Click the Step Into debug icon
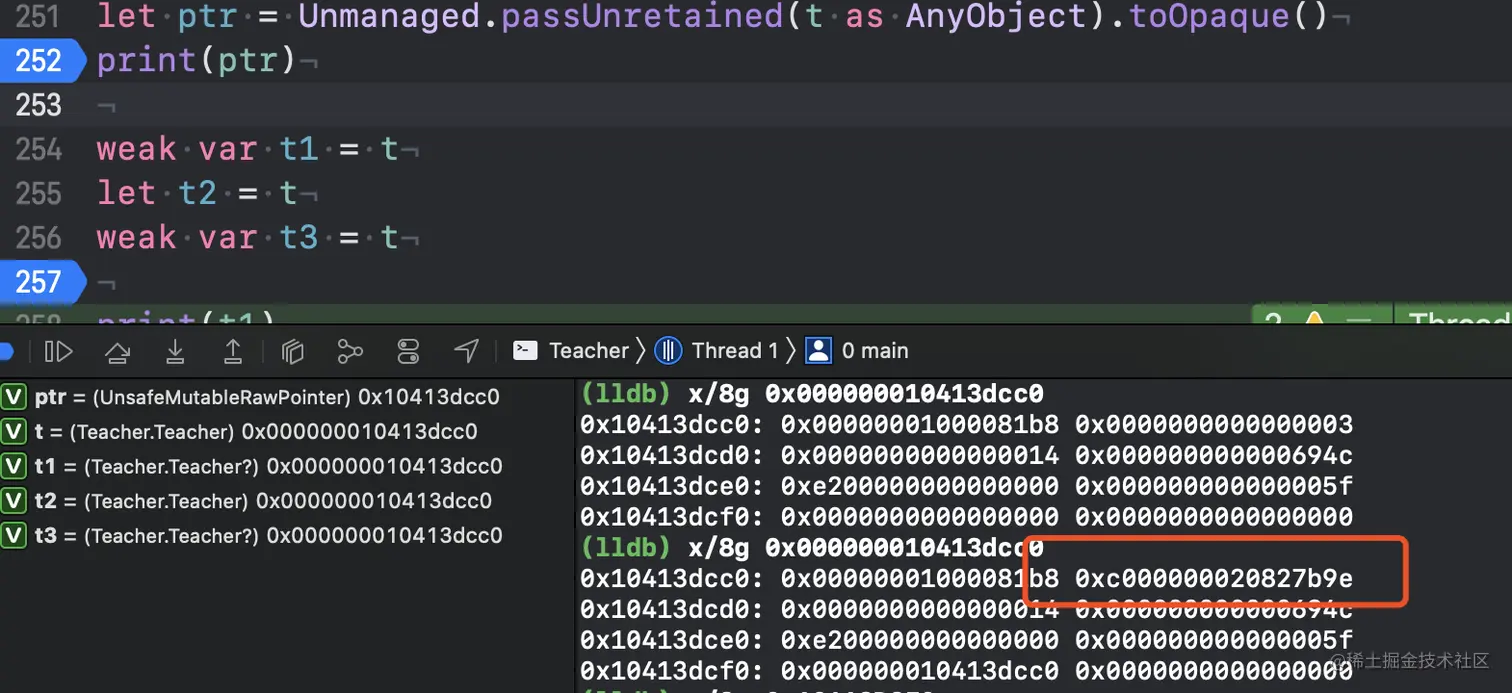The height and width of the screenshot is (693, 1512). pos(175,351)
